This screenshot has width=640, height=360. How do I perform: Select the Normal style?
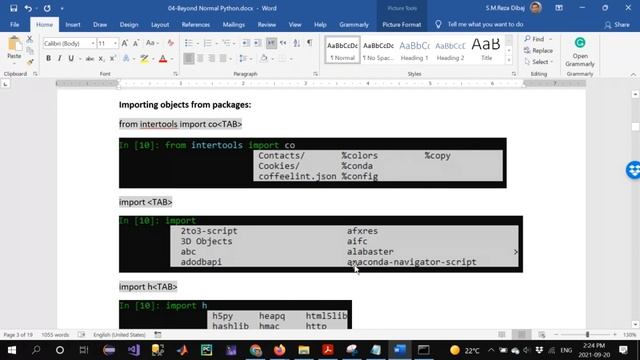click(342, 50)
